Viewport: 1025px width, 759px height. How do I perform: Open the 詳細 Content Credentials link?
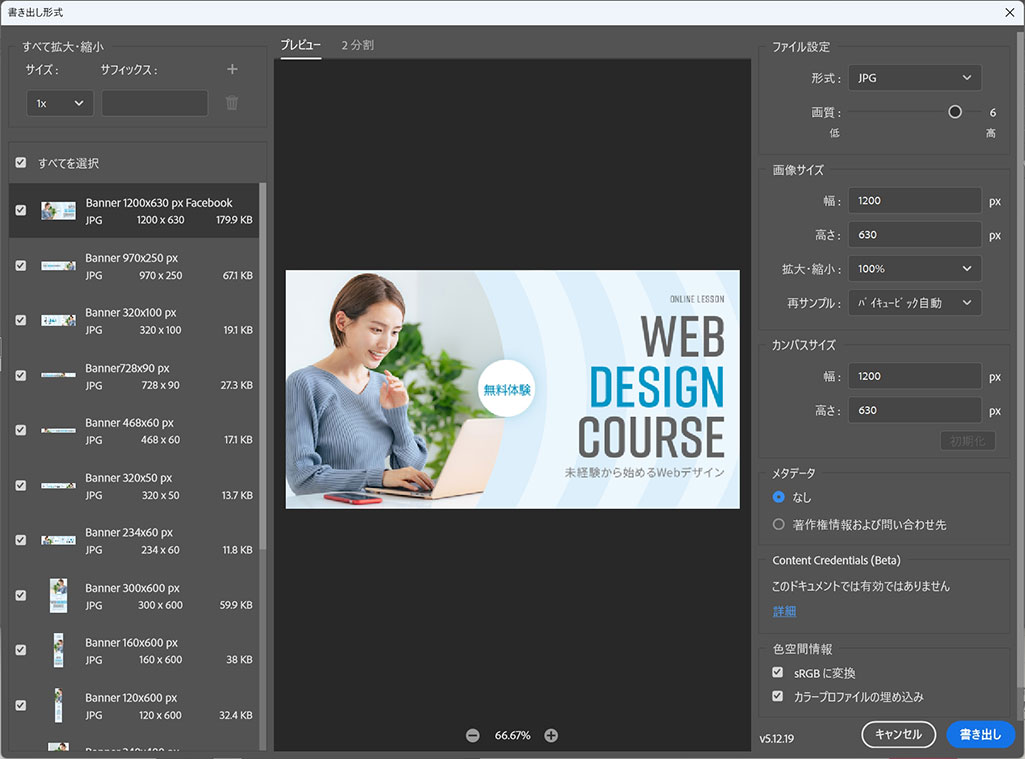pos(784,611)
